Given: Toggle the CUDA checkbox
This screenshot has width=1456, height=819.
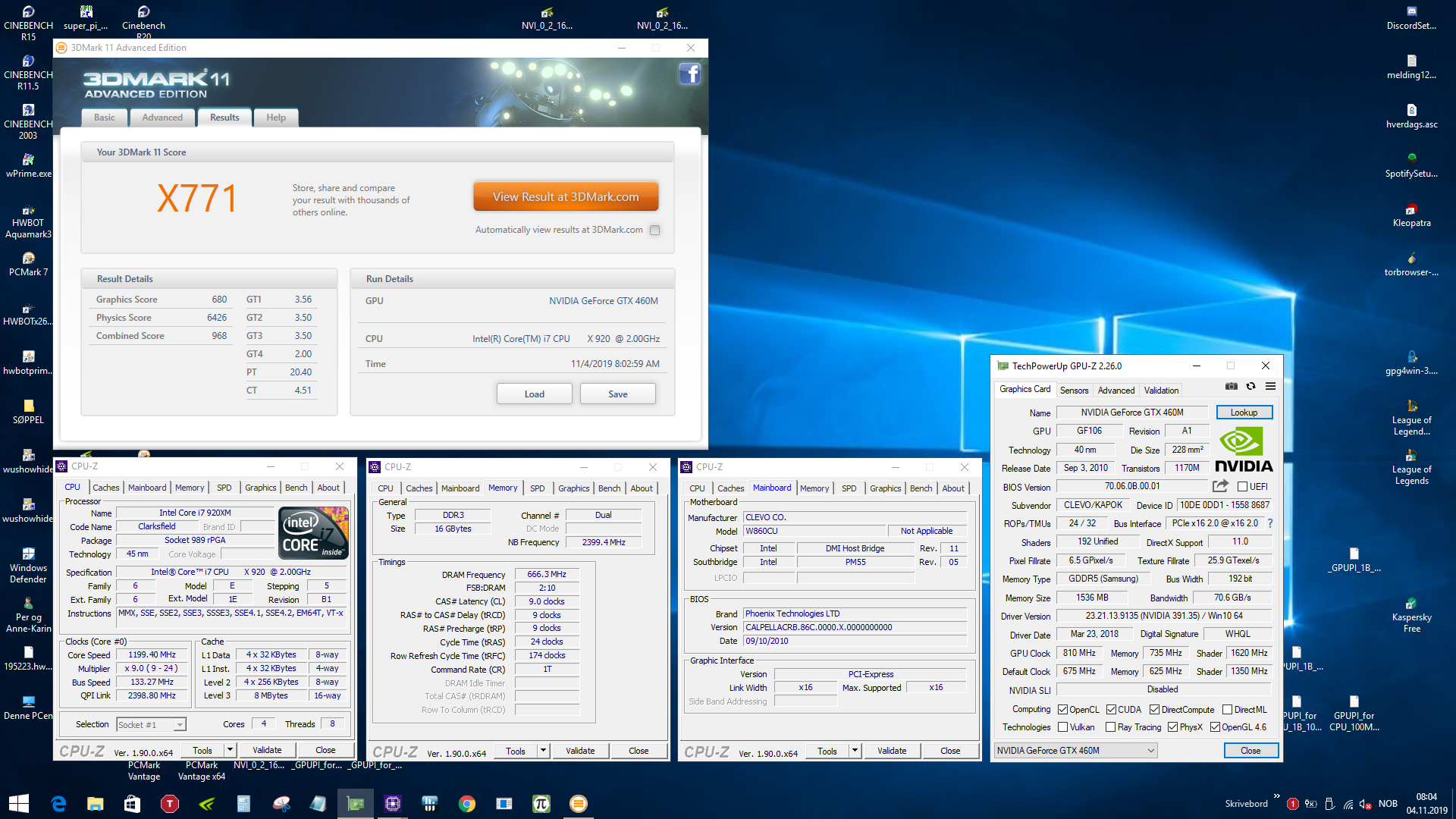Looking at the screenshot, I should tap(1111, 710).
